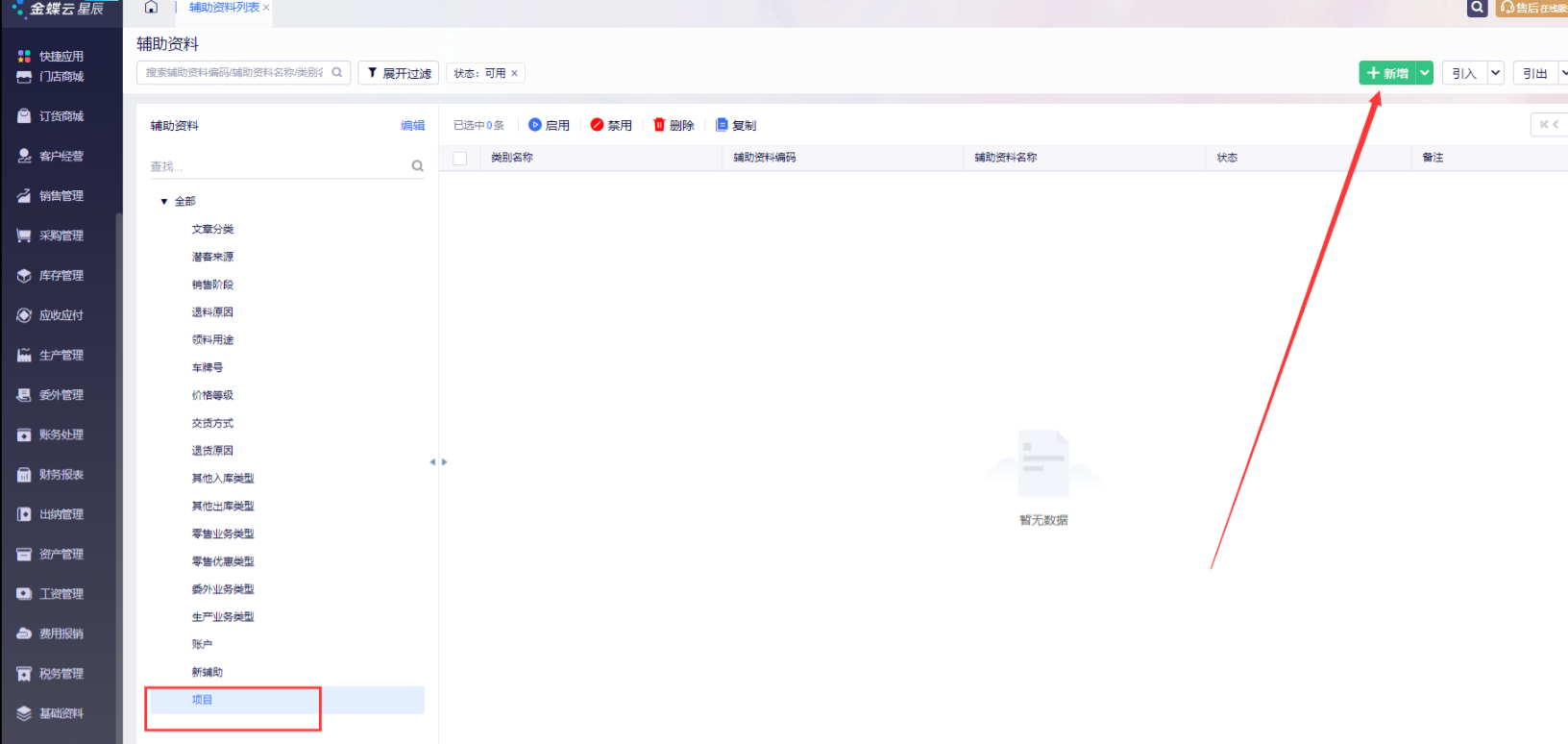The width and height of the screenshot is (1568, 744).
Task: Open dropdown arrow next to 引入
Action: click(x=1495, y=73)
